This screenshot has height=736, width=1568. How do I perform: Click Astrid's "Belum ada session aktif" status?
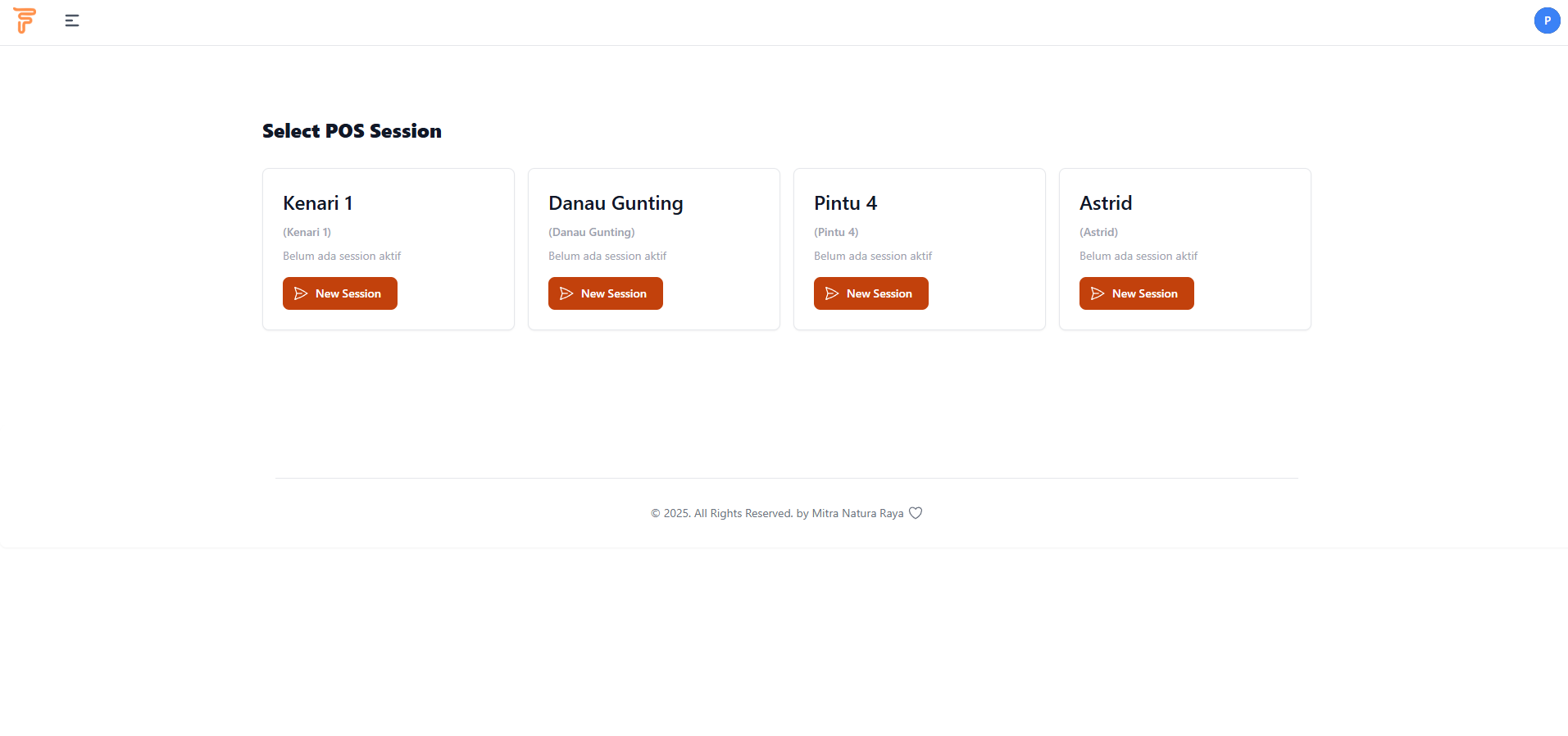[1138, 256]
